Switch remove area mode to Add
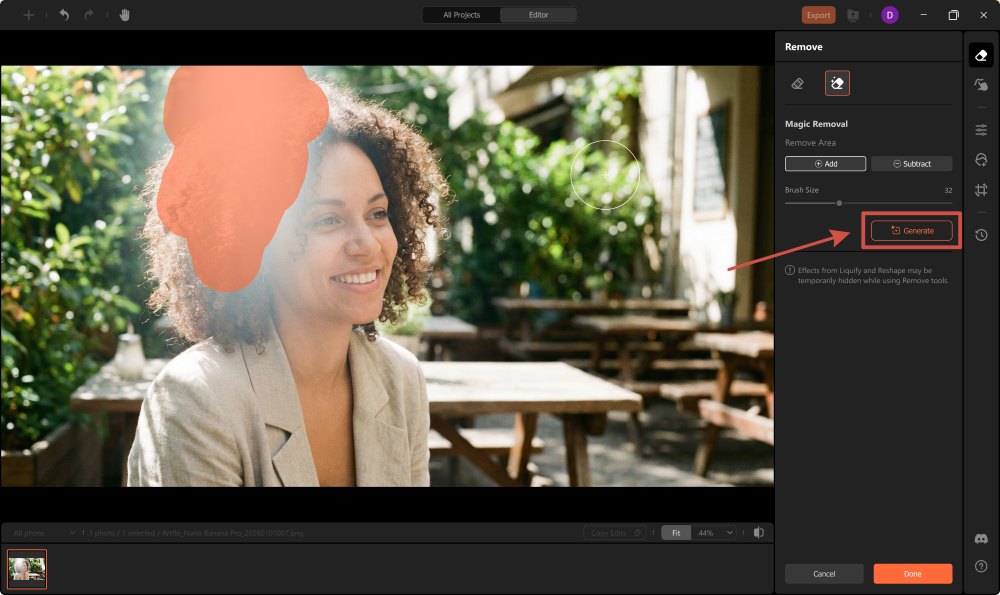 (825, 163)
